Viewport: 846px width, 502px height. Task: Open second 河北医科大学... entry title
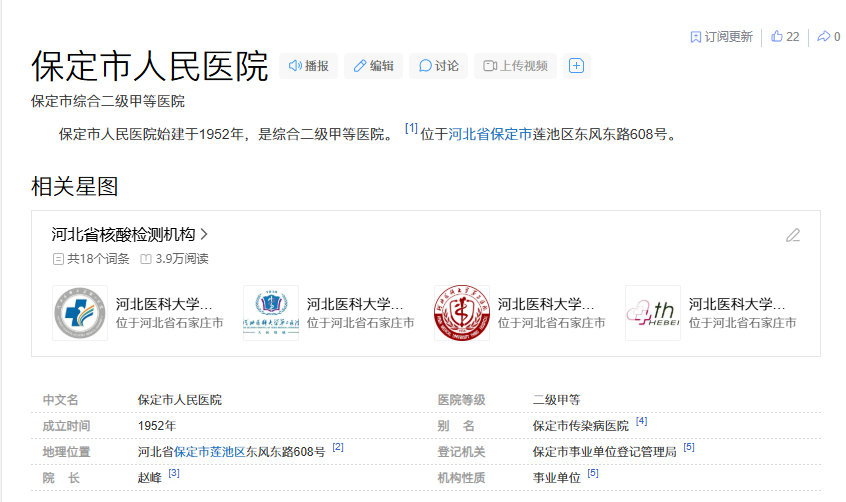pos(355,304)
